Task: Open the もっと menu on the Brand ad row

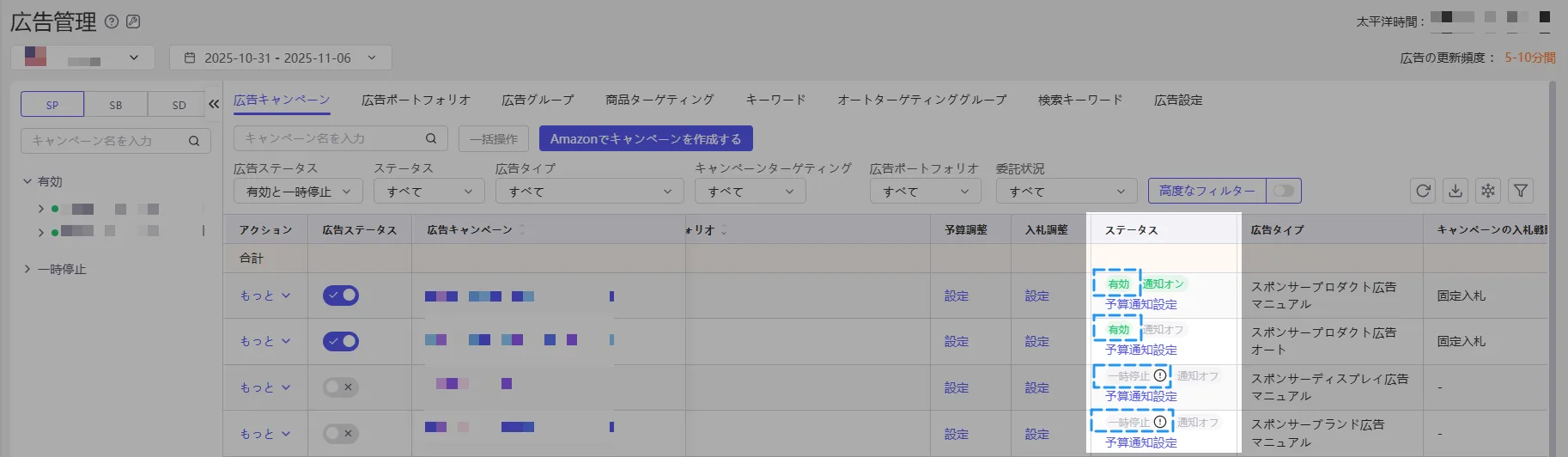Action: click(x=265, y=434)
